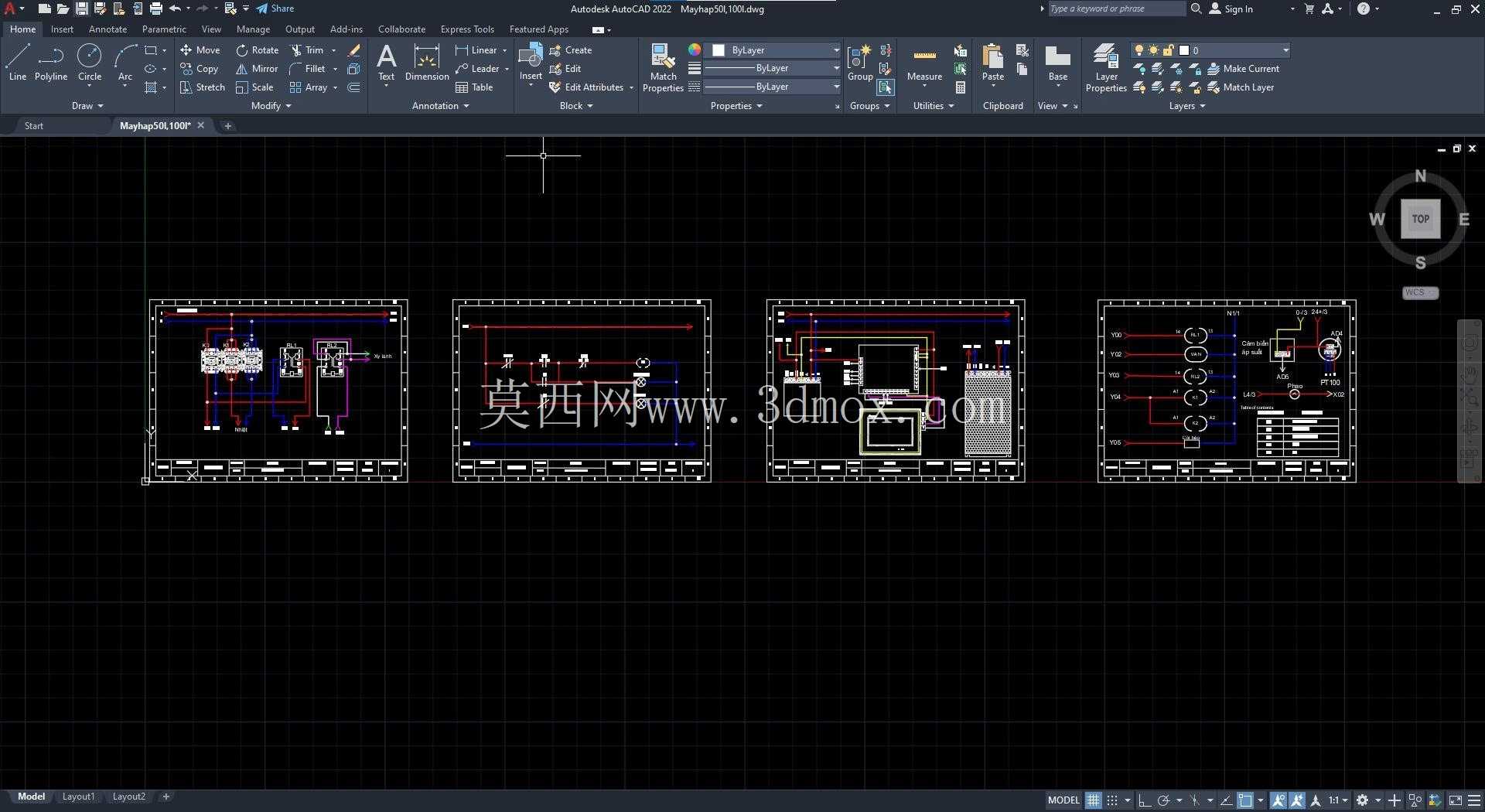This screenshot has width=1485, height=812.
Task: Expand the Draw panel dropdown
Action: [87, 106]
